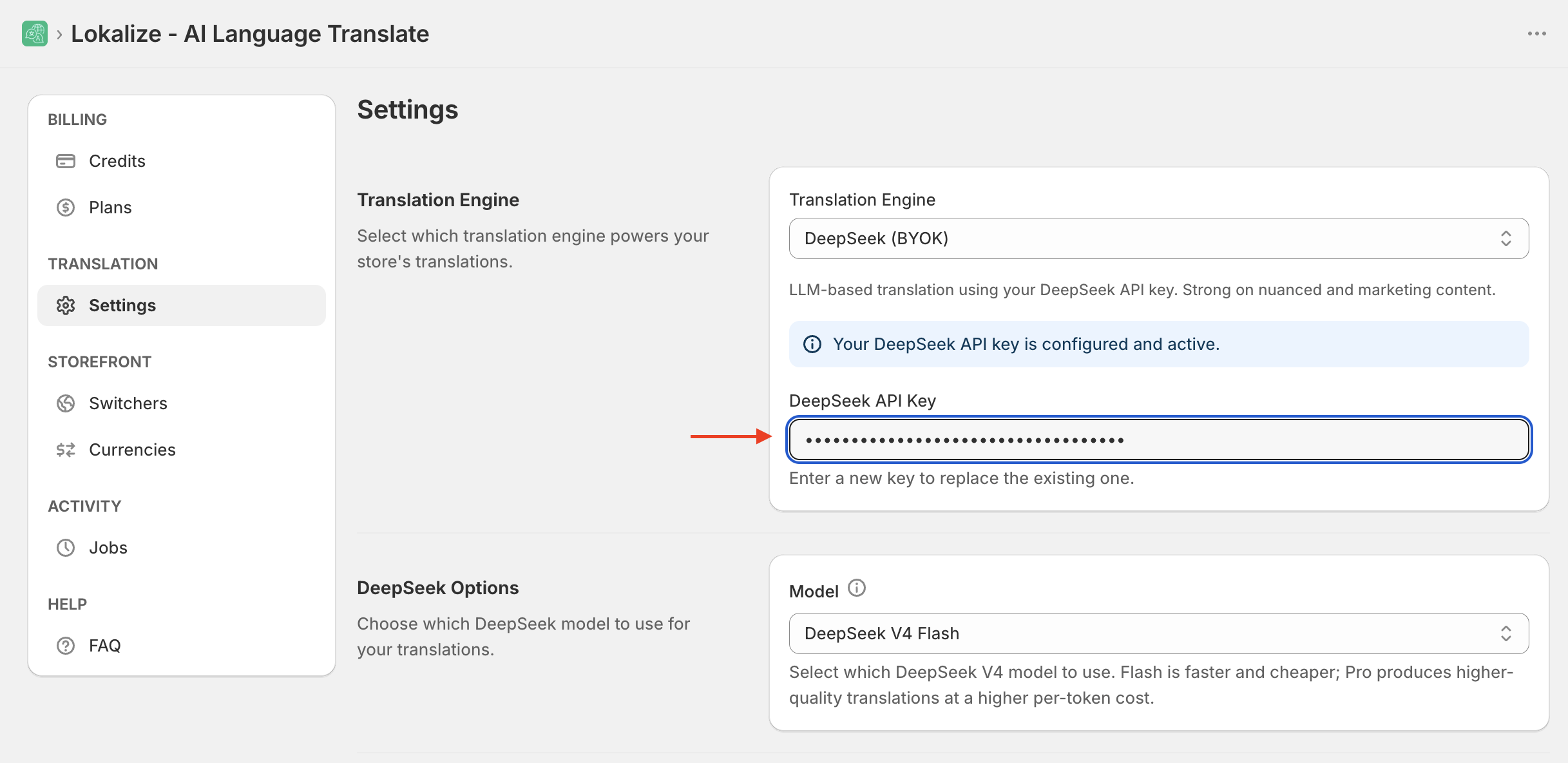Click the Translation Engine field label

(862, 200)
